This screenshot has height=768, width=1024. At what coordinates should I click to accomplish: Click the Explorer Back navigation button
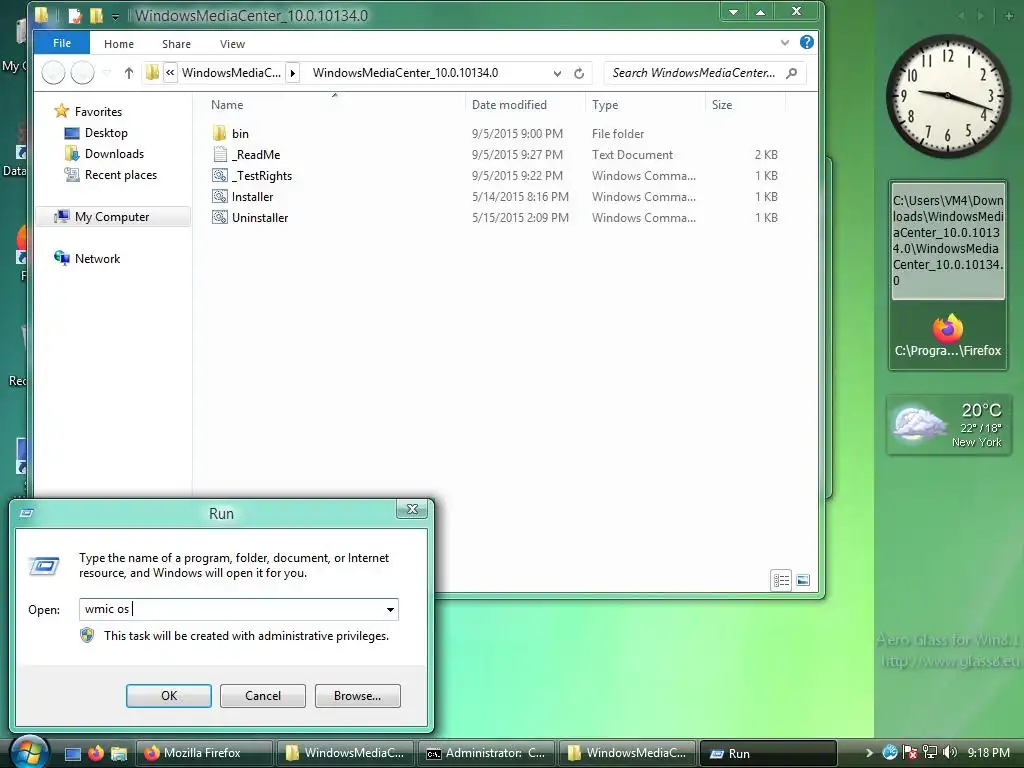(x=54, y=72)
